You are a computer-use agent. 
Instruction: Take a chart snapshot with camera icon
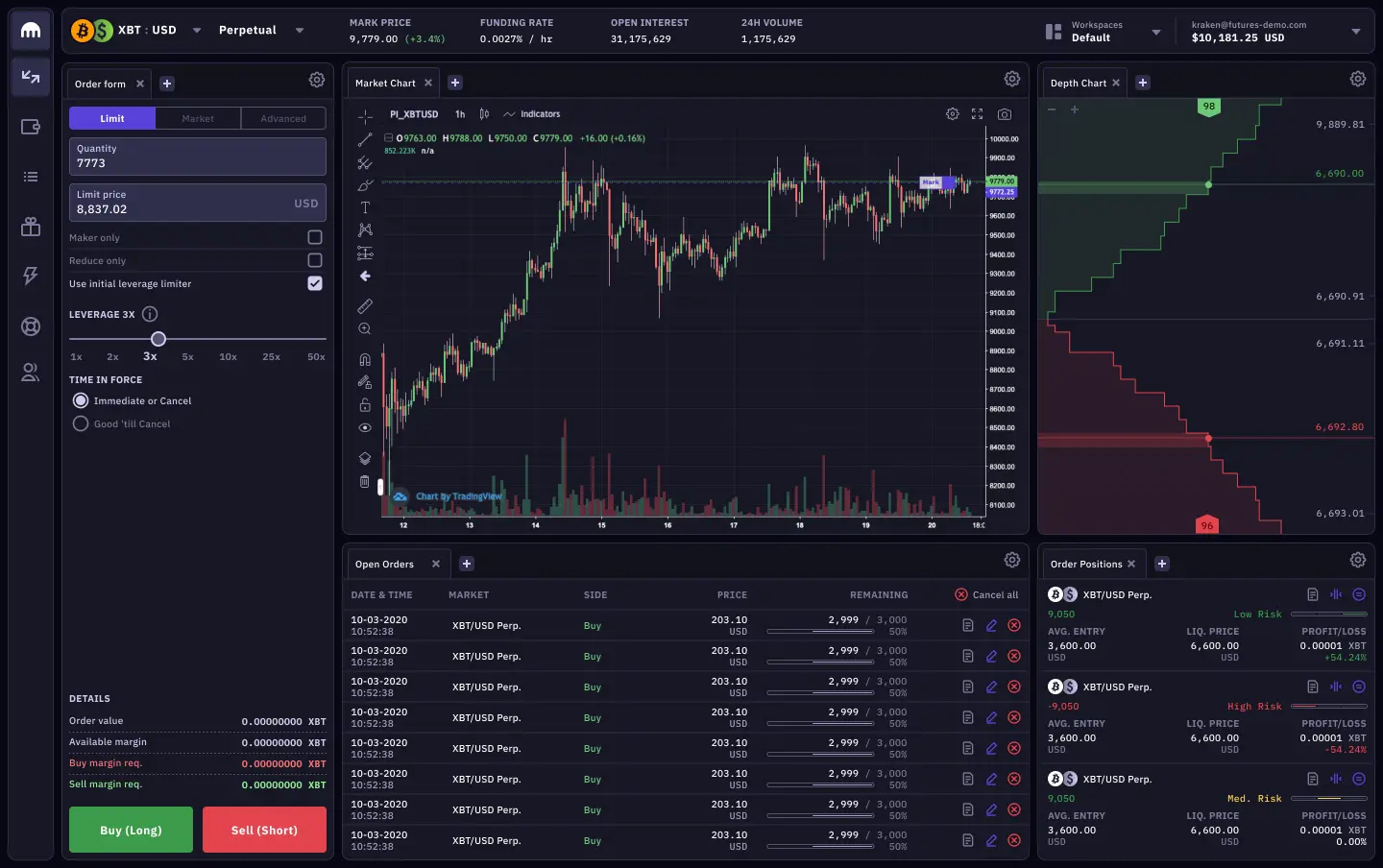(1004, 114)
